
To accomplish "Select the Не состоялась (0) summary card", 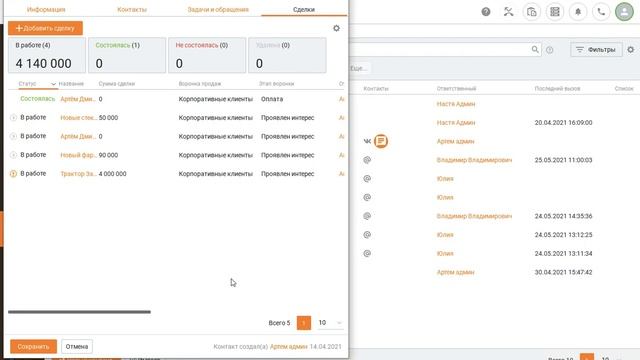I will [x=207, y=55].
